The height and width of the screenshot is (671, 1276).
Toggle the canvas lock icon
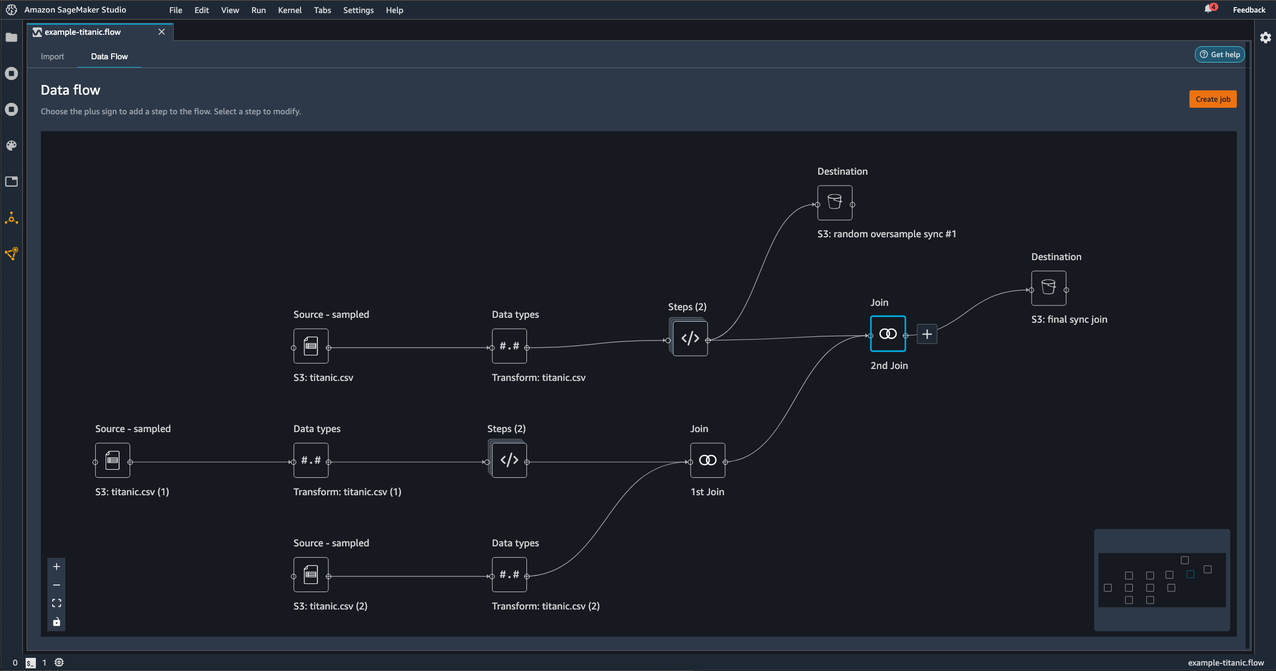pyautogui.click(x=56, y=622)
